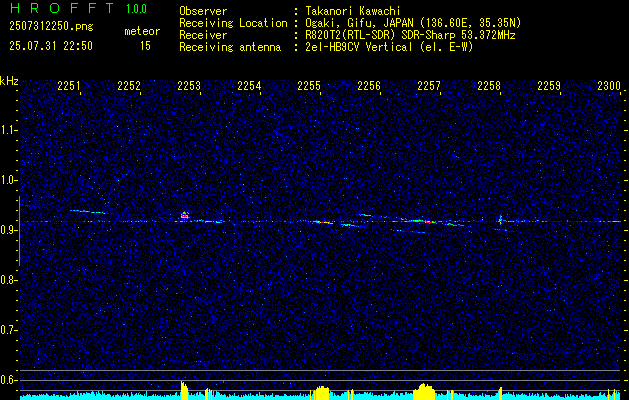Click the strong red echo at 2255
The image size is (629, 400).
323,222
